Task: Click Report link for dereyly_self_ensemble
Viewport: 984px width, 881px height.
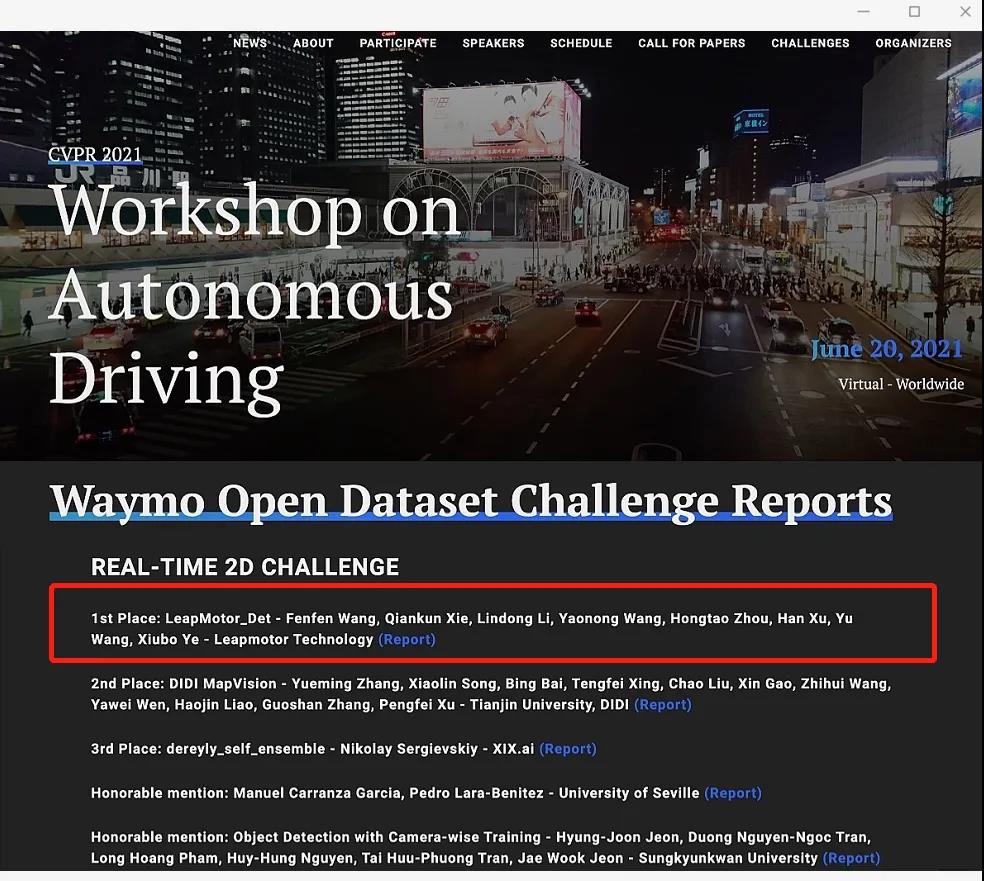Action: [x=568, y=749]
